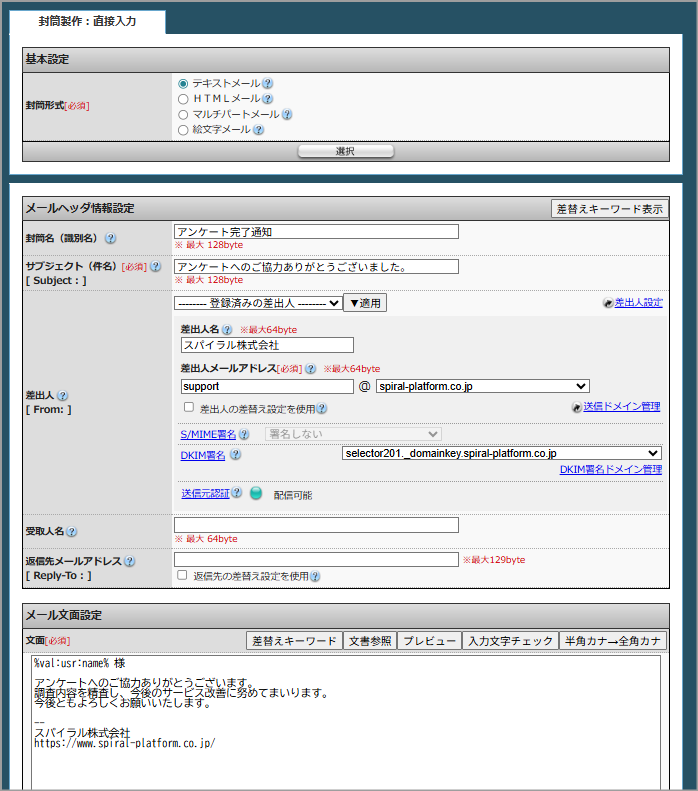Click the green 送信元認証 status indicator
The image size is (698, 791).
(256, 494)
